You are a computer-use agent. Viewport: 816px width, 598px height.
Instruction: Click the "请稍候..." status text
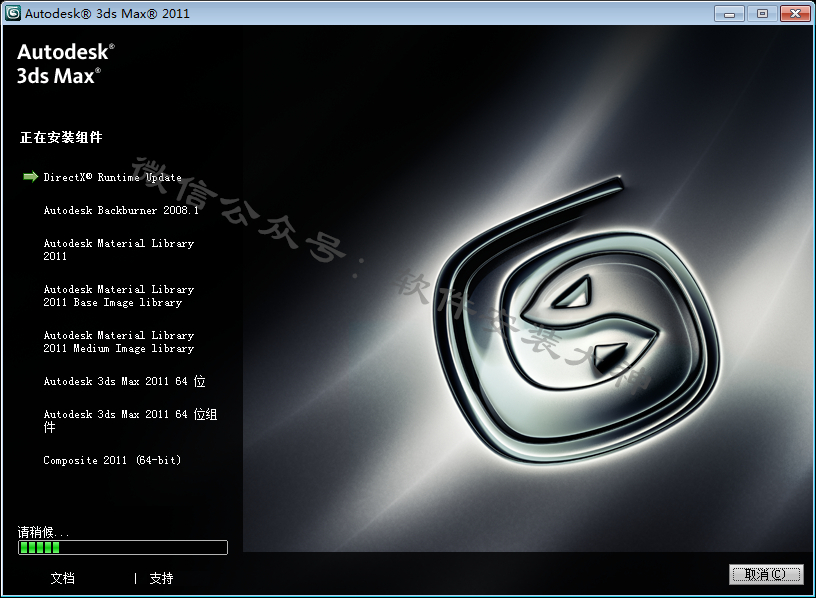click(x=43, y=532)
